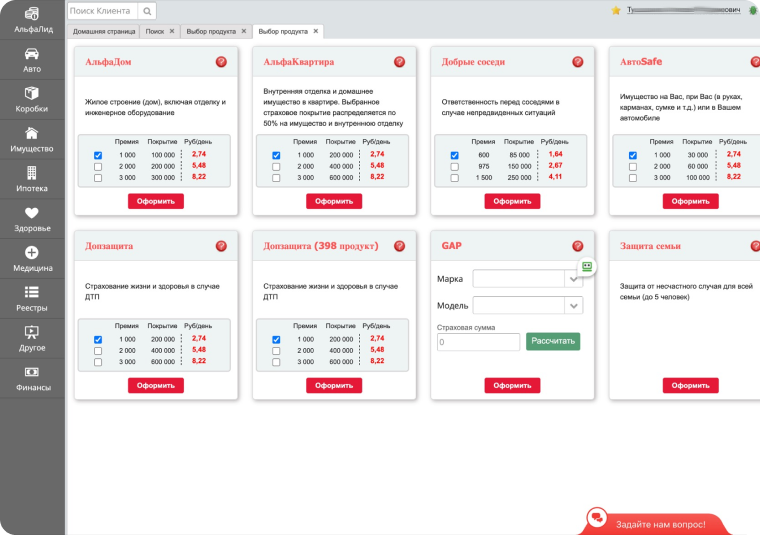
Task: Open the Ипотека sidebar section
Action: [x=32, y=180]
